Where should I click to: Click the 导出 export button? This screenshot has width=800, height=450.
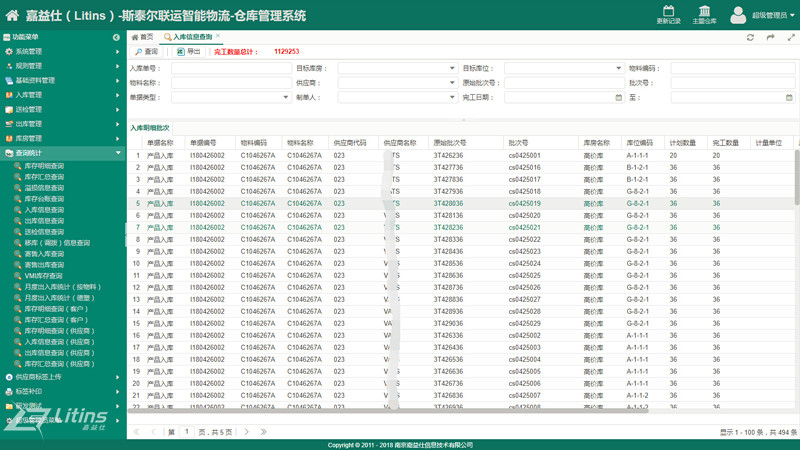click(188, 52)
